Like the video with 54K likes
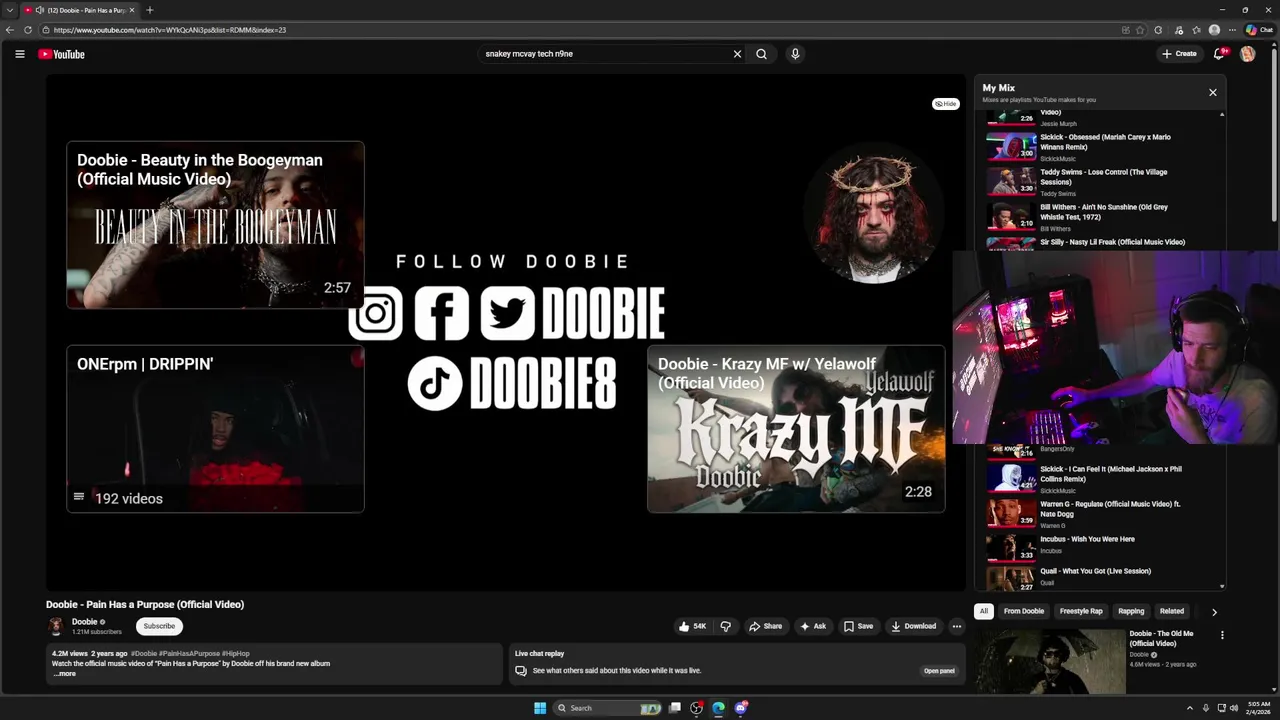1280x720 pixels. [693, 626]
